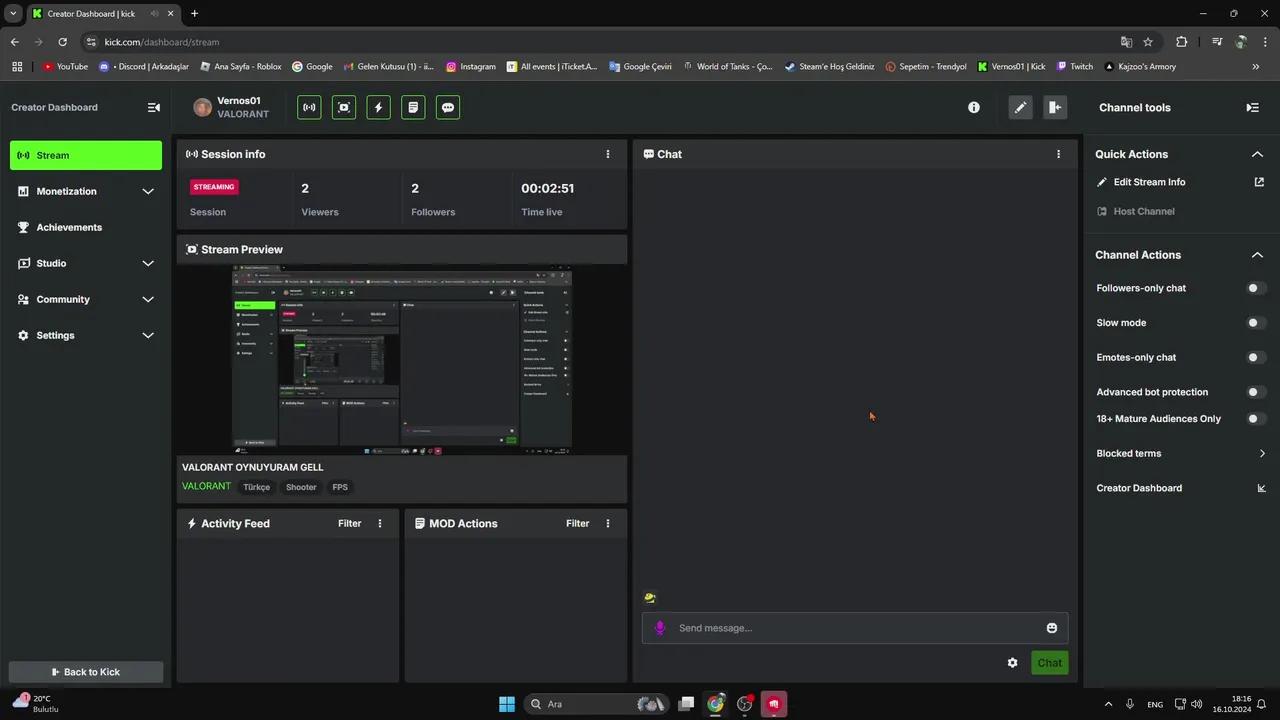The width and height of the screenshot is (1280, 720).
Task: Click the Stream Preview toolbar icon
Action: (x=344, y=107)
